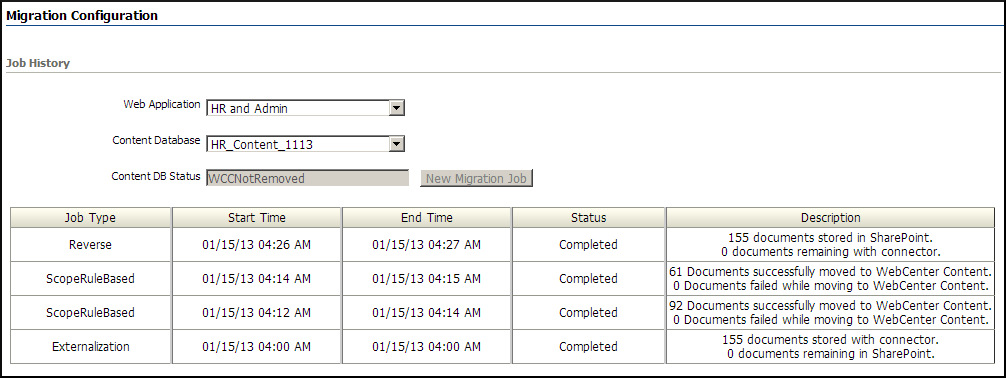Click start time 01/15/13 04:26 AM

tap(257, 245)
